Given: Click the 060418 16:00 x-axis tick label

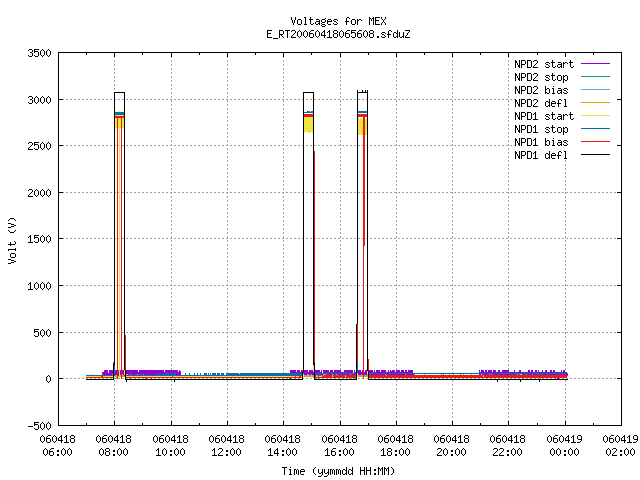Looking at the screenshot, I should pyautogui.click(x=339, y=446).
